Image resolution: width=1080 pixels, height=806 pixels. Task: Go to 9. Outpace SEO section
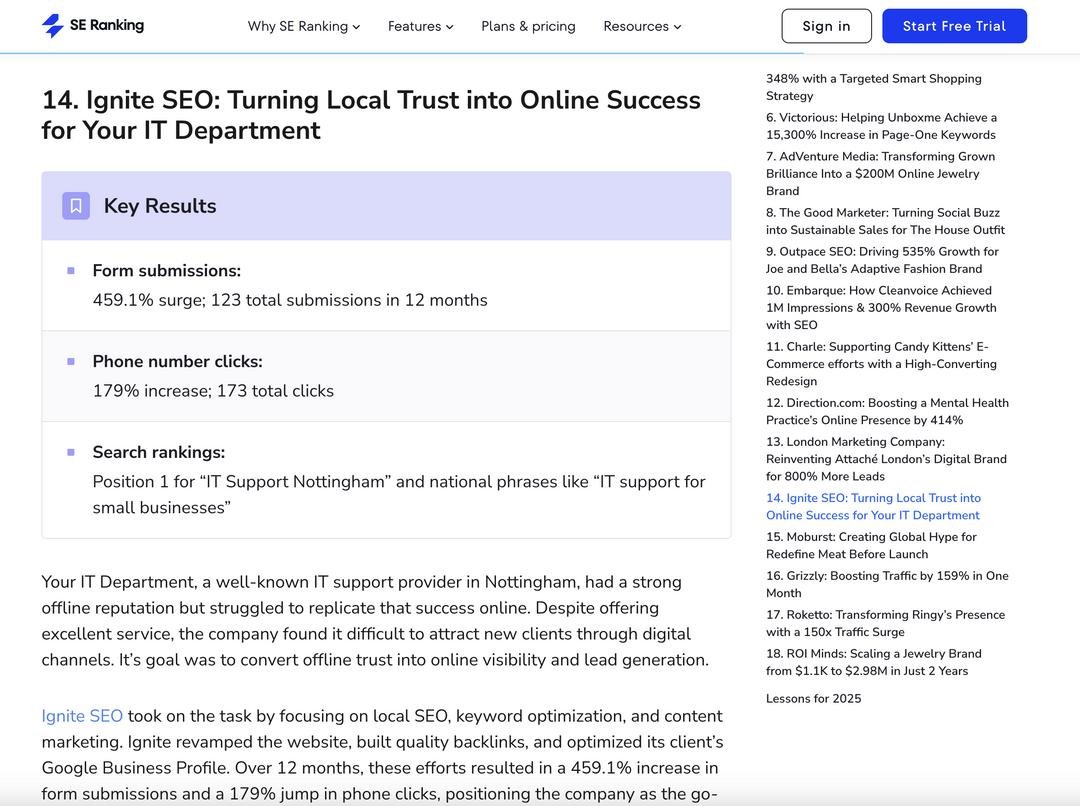pyautogui.click(x=882, y=260)
